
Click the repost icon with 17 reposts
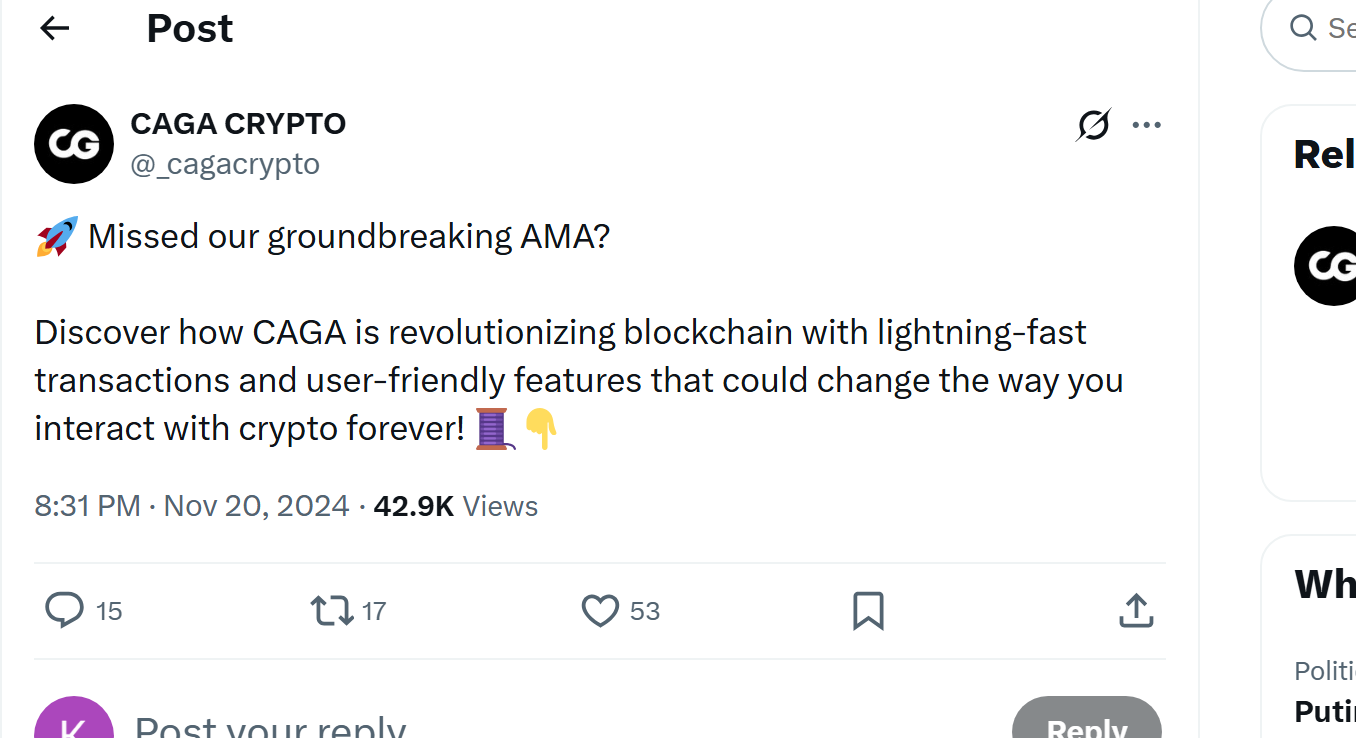[332, 610]
